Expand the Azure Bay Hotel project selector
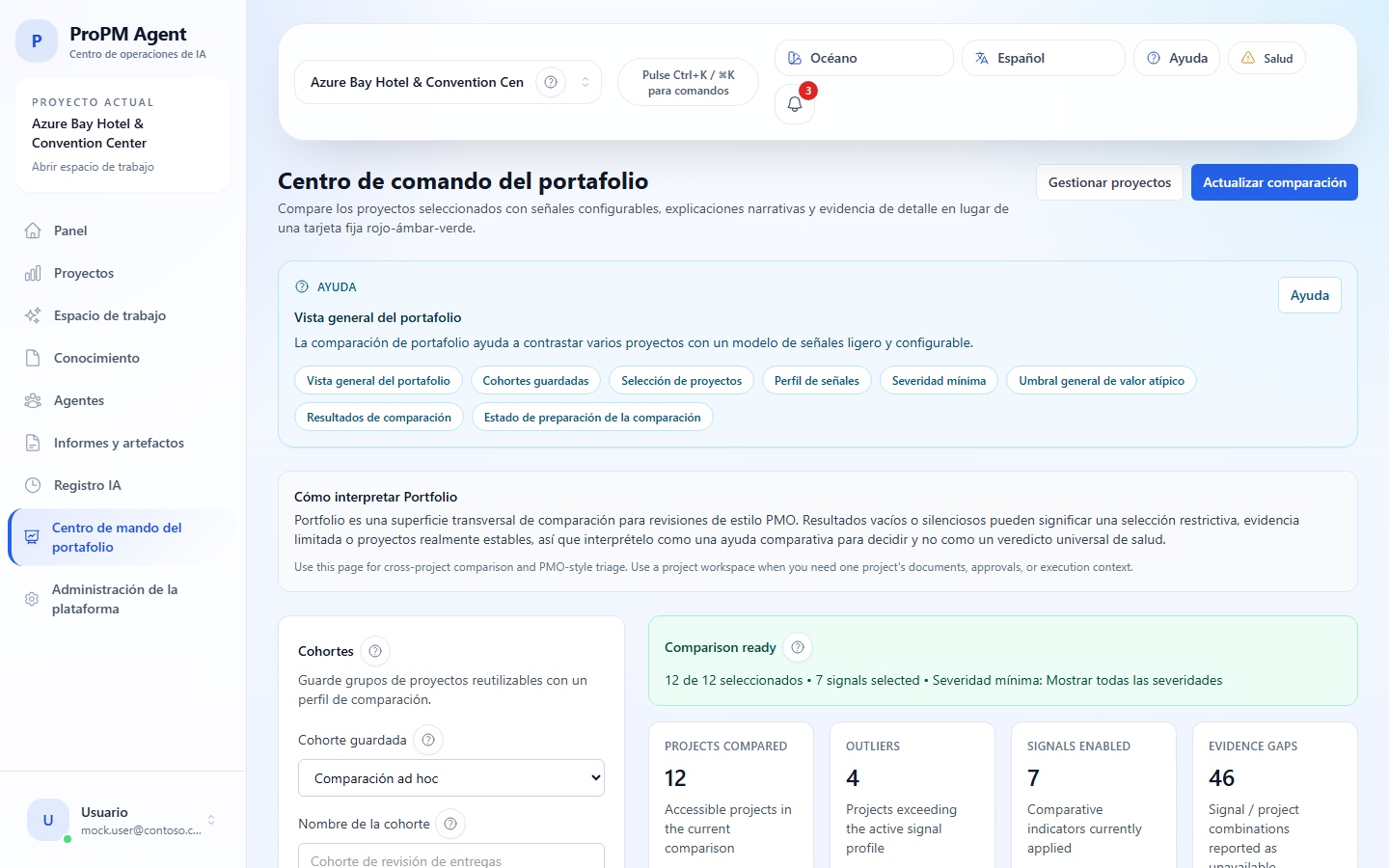The width and height of the screenshot is (1389, 868). pyautogui.click(x=585, y=82)
